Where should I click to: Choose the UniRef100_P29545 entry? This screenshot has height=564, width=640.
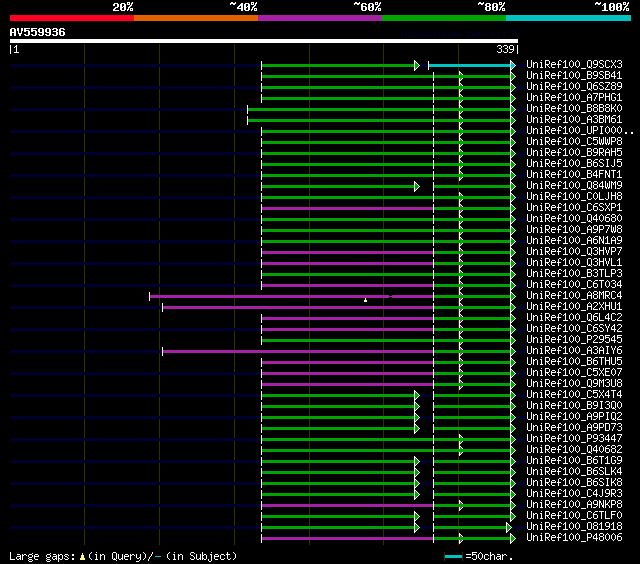(574, 340)
